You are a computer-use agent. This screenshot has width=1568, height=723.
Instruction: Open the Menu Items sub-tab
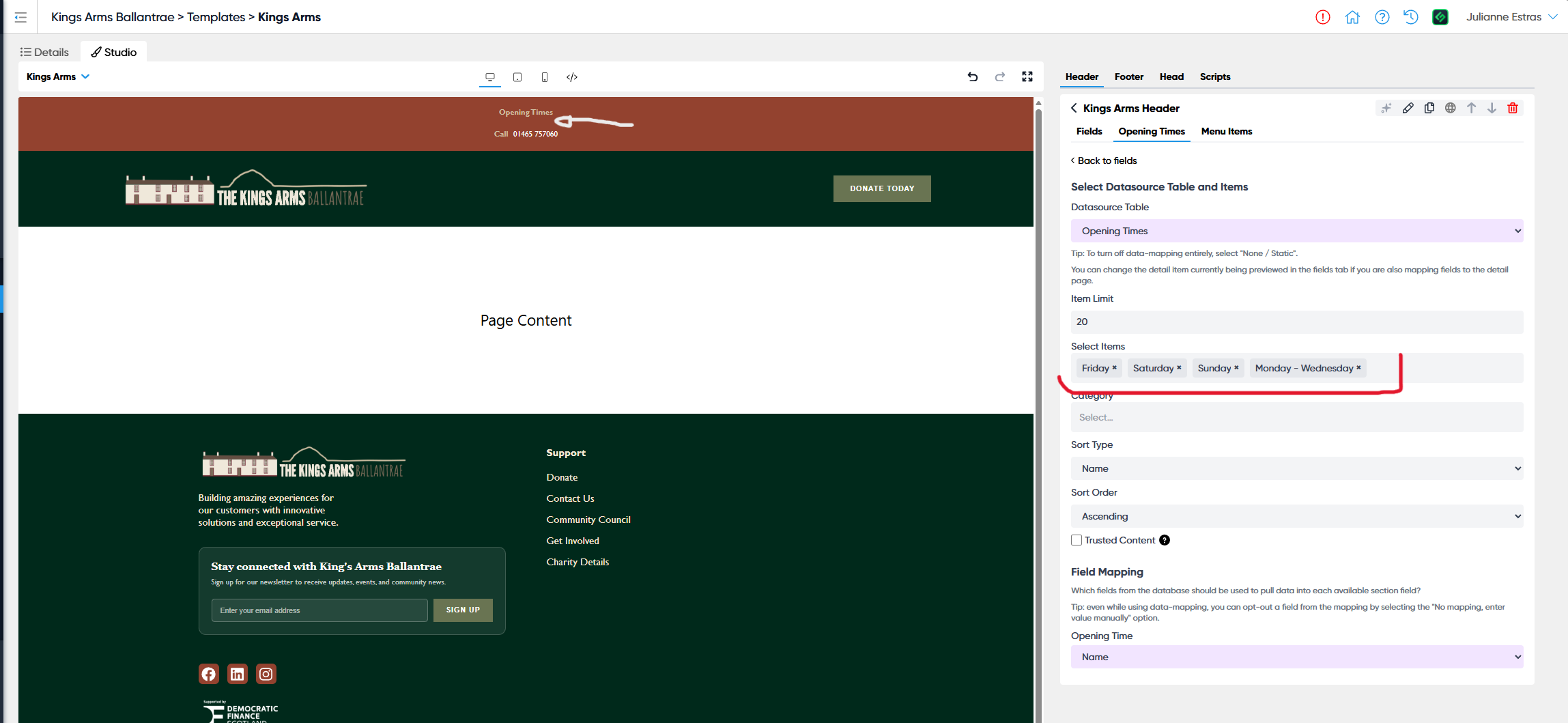1227,131
